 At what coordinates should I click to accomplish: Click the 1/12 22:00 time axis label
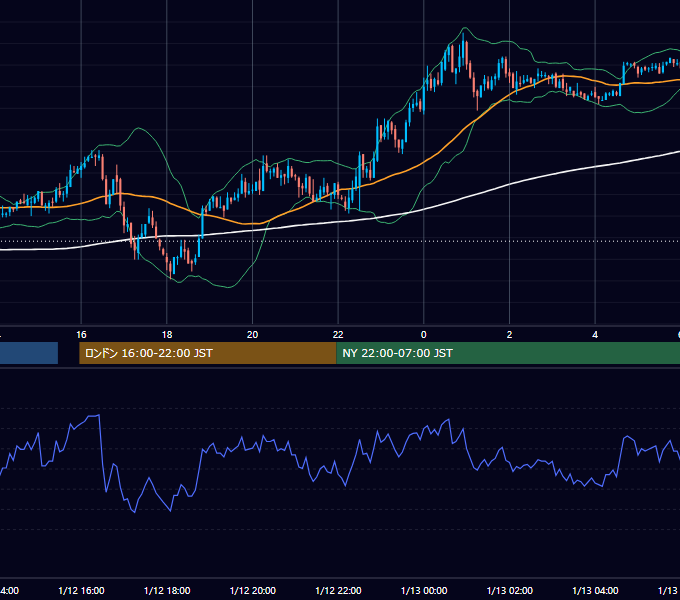(338, 590)
